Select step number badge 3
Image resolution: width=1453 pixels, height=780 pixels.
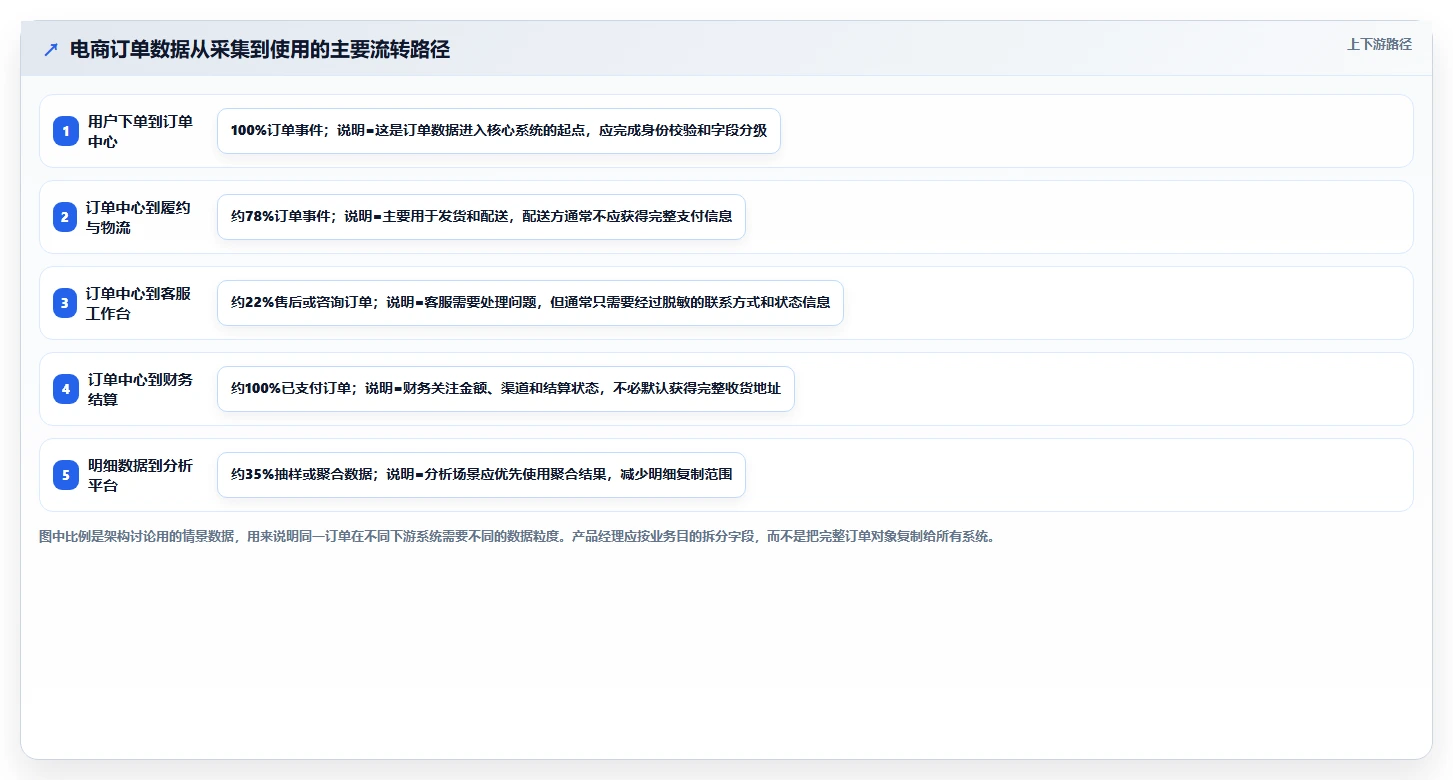coord(66,303)
